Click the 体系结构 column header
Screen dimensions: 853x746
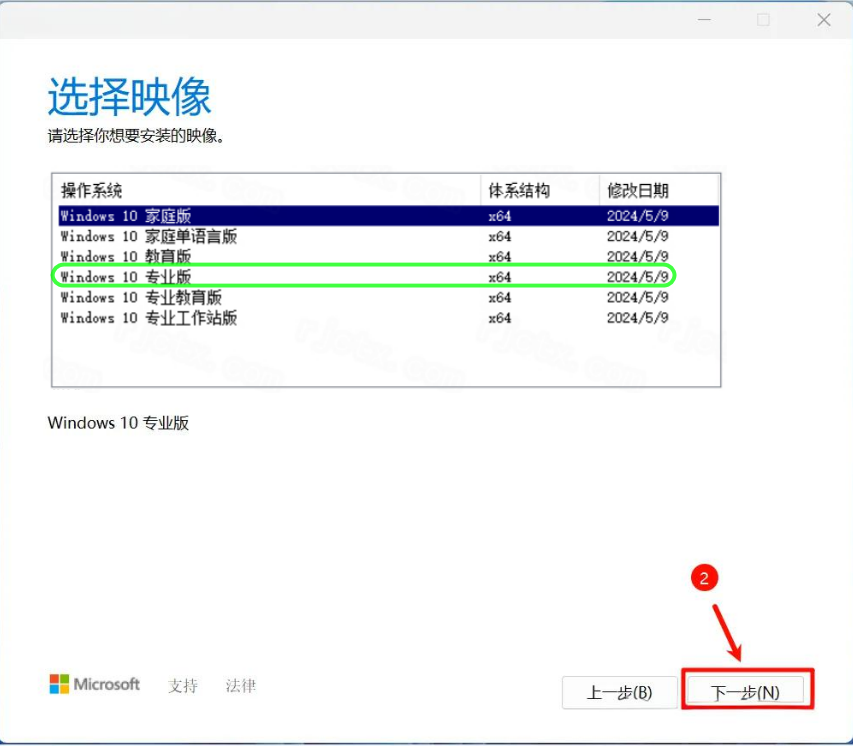coord(540,190)
